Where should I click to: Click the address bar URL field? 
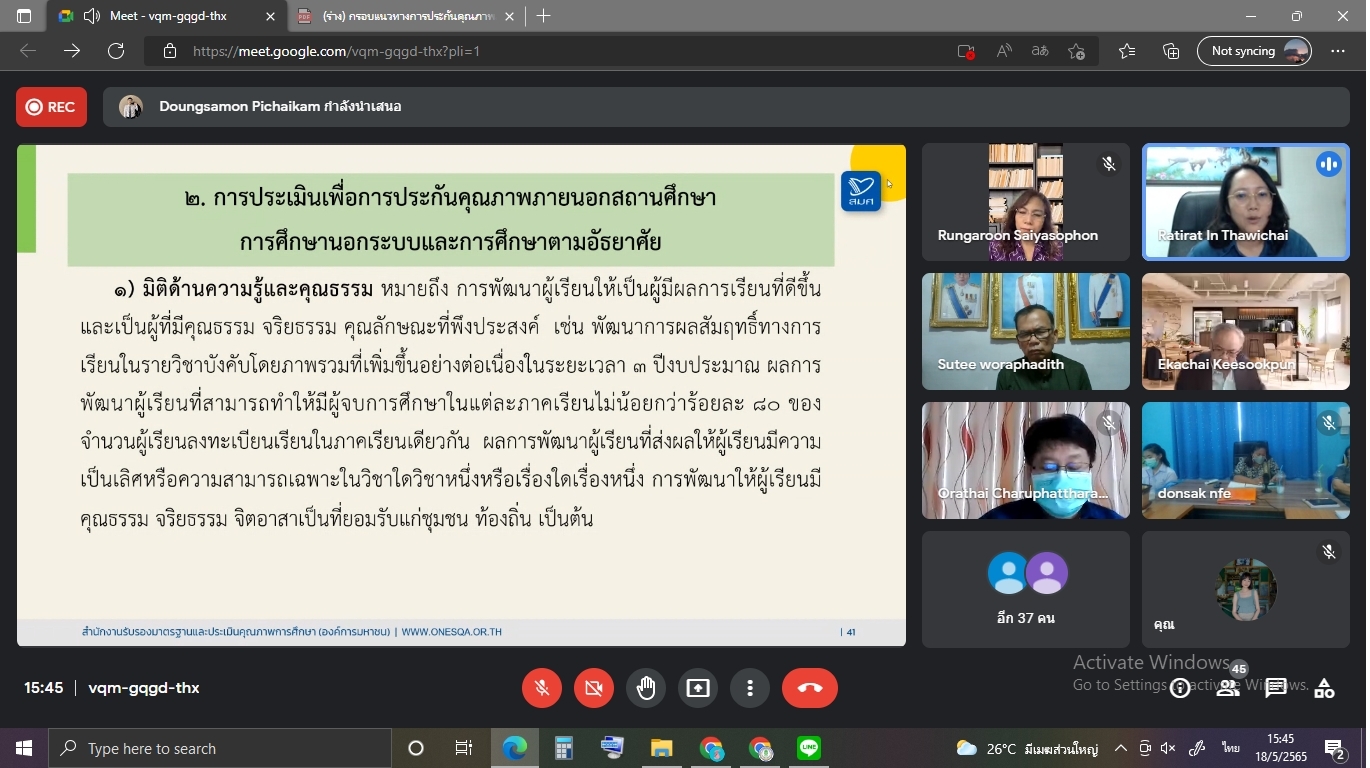pyautogui.click(x=560, y=51)
